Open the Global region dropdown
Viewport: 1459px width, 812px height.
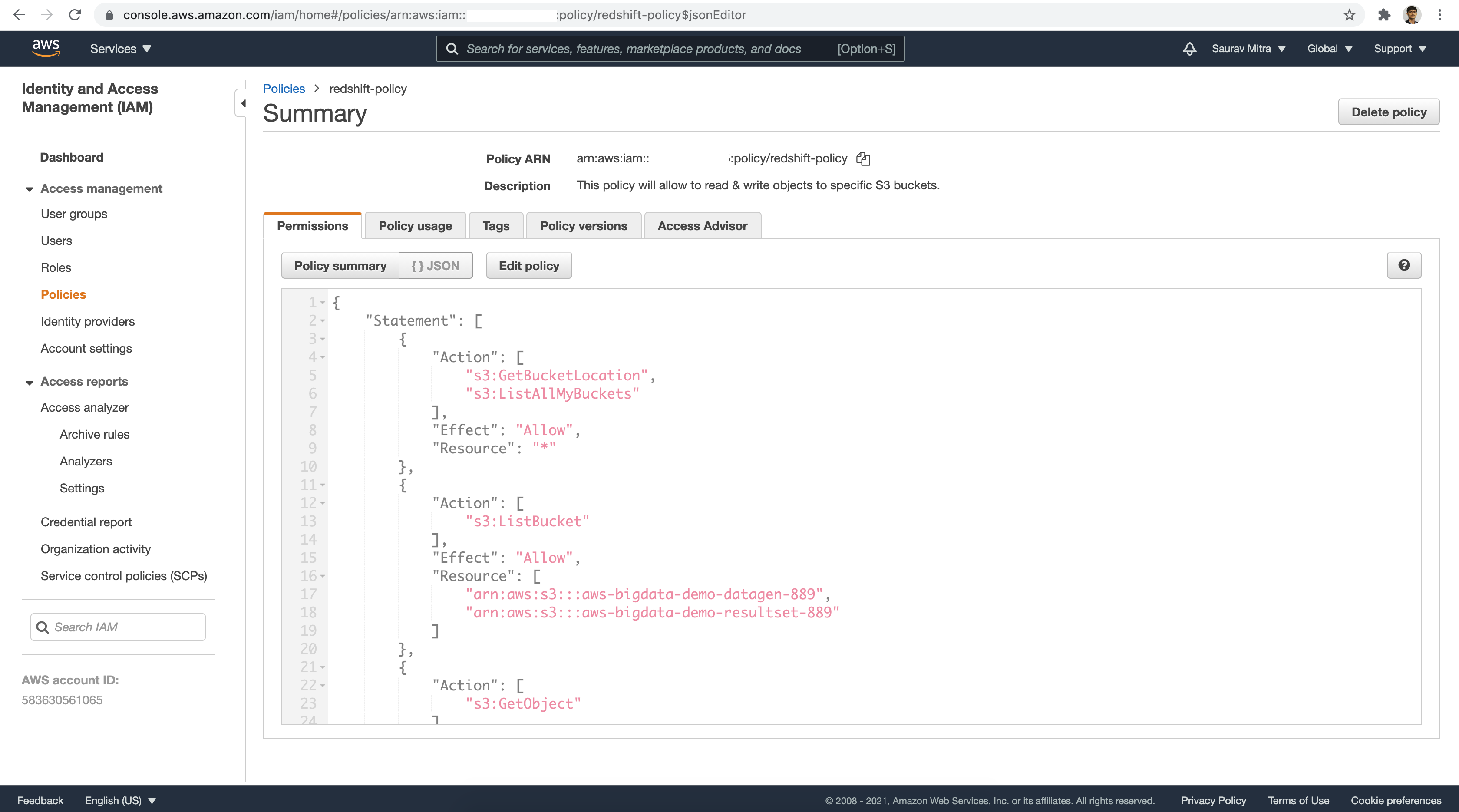click(1329, 49)
